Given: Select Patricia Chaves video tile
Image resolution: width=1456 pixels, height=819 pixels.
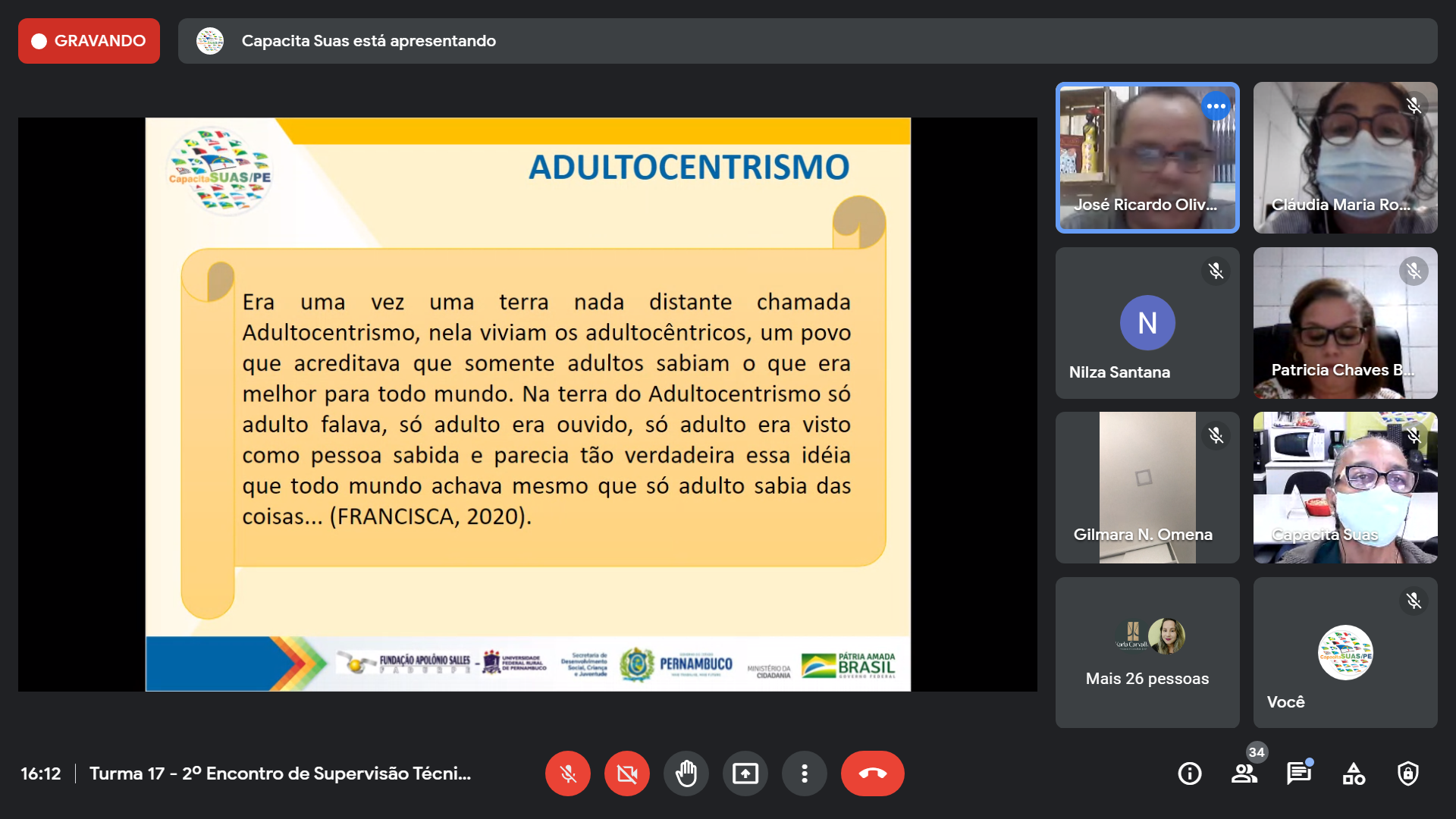Looking at the screenshot, I should tap(1345, 322).
